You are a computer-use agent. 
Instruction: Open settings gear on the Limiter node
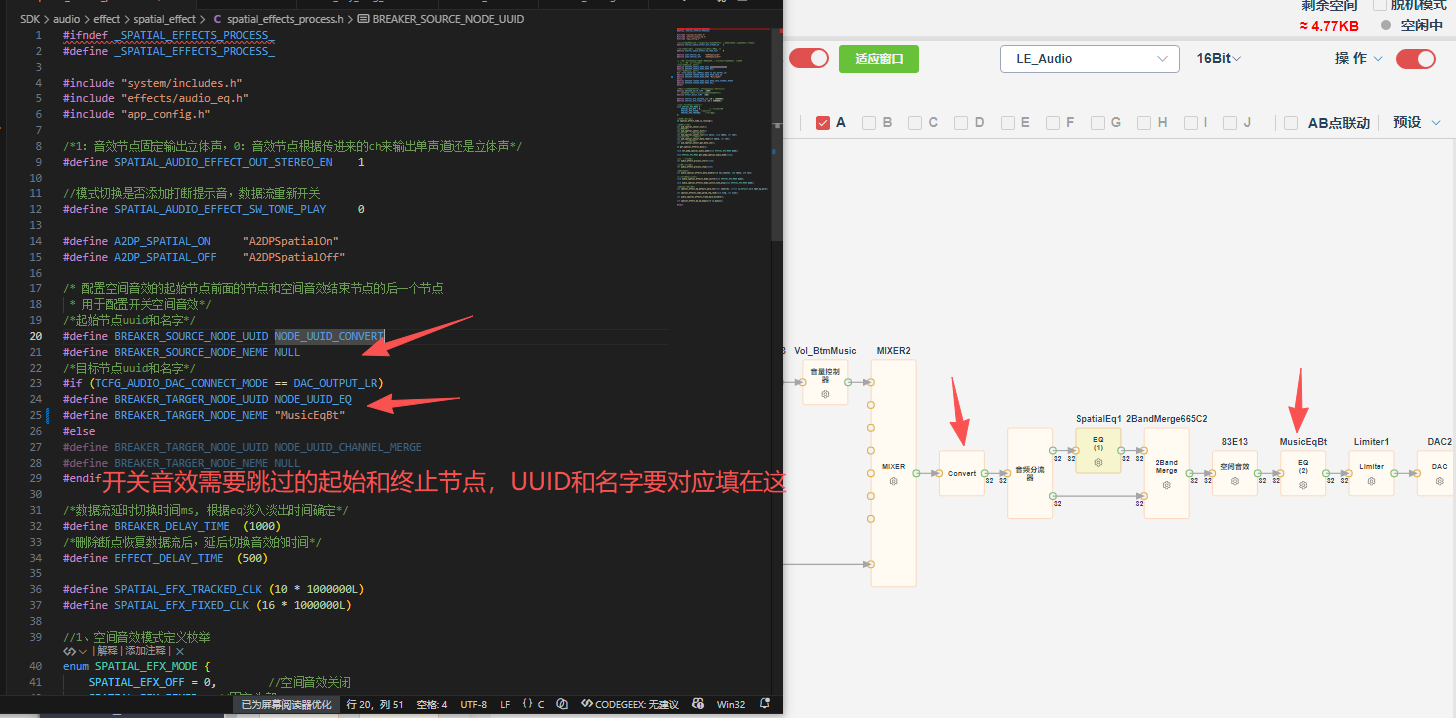pos(1371,481)
